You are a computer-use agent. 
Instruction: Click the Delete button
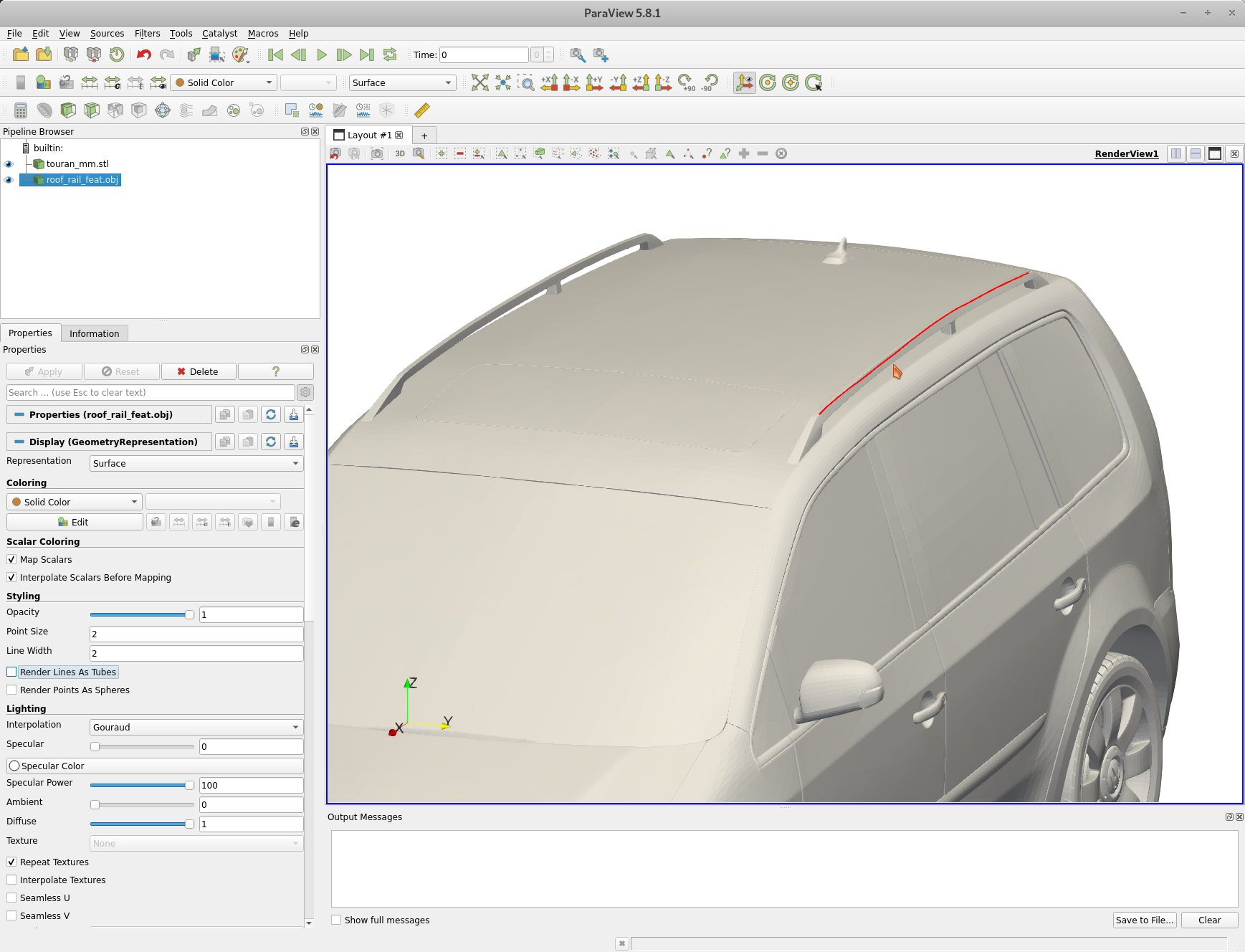click(x=198, y=371)
